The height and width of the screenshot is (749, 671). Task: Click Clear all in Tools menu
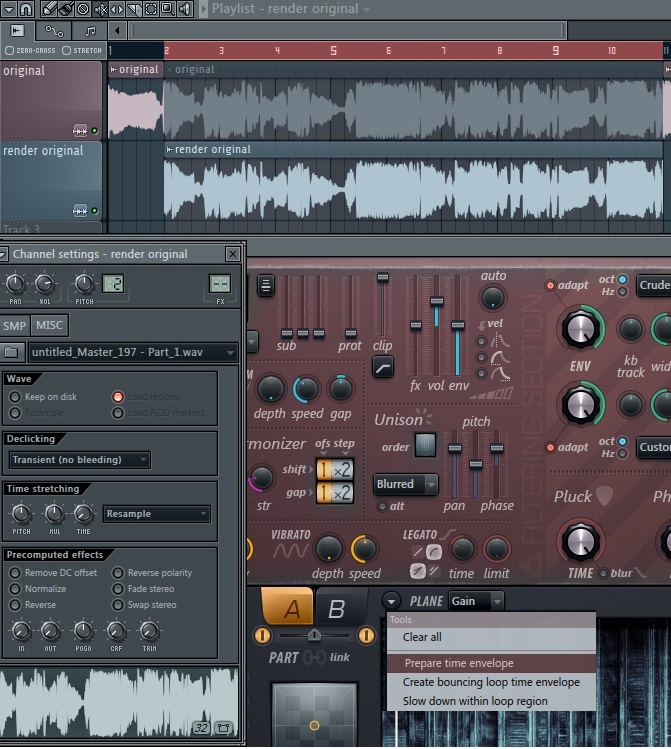click(422, 637)
